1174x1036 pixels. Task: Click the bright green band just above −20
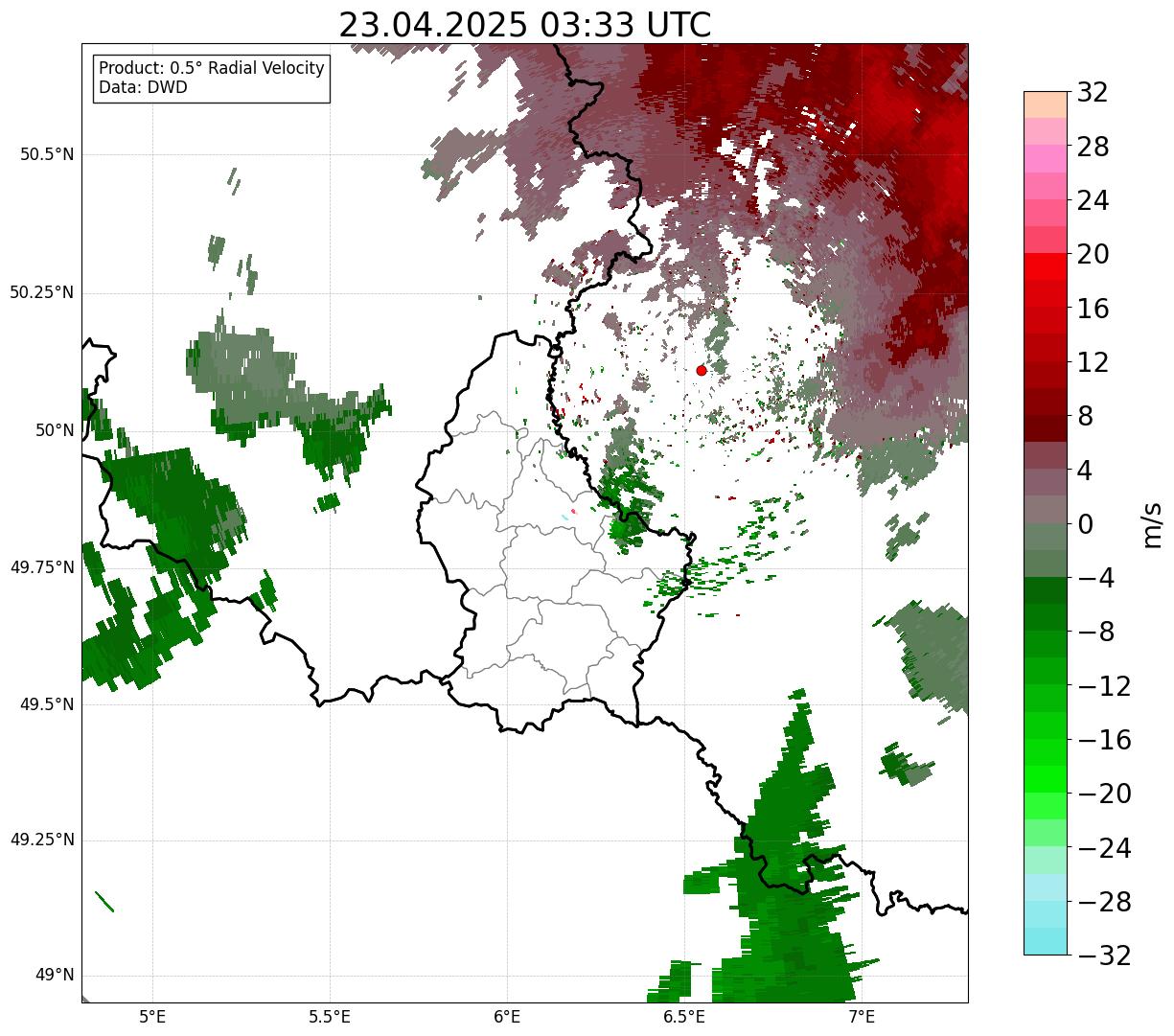pyautogui.click(x=1046, y=780)
